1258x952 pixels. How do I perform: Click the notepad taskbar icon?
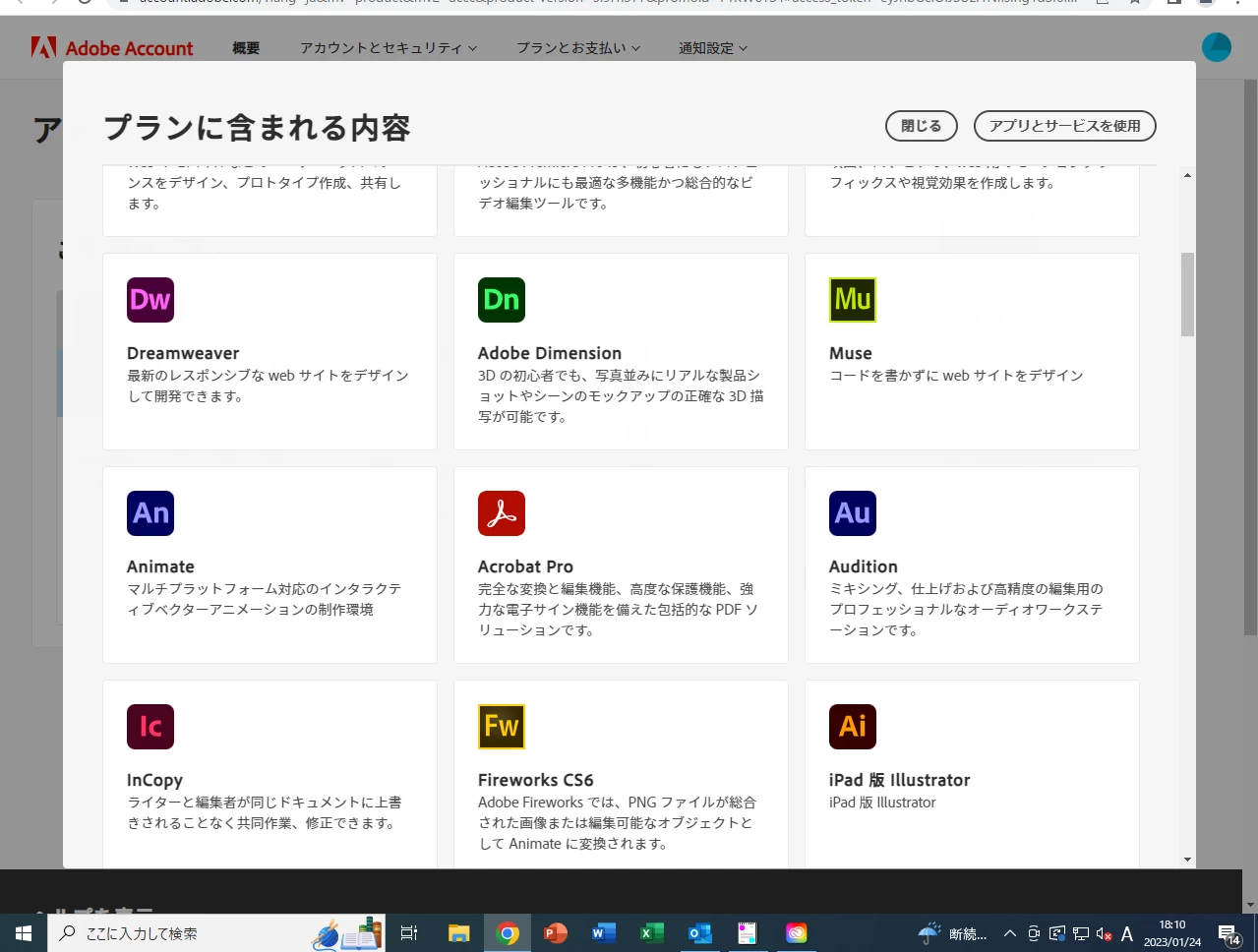coord(748,933)
